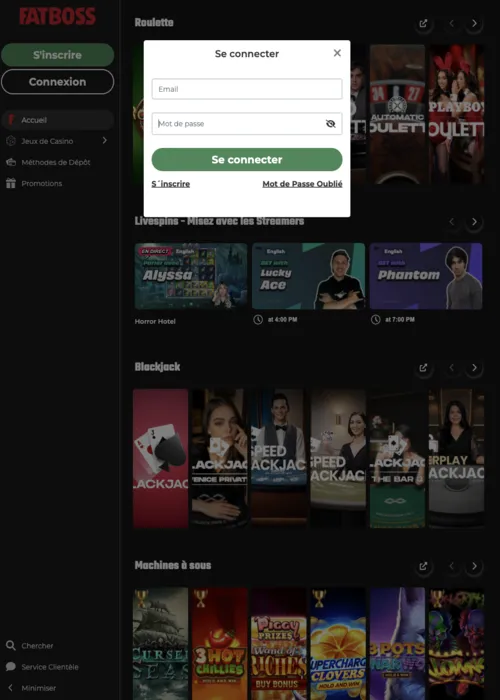Open Phantom streamer card
Viewport: 500px width, 700px height.
pos(426,276)
